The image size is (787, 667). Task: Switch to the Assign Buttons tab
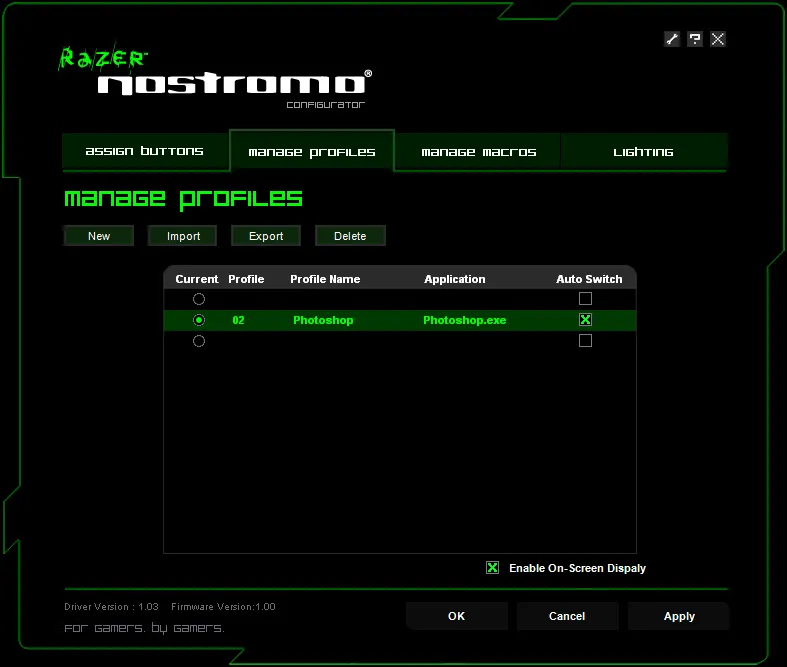coord(145,151)
